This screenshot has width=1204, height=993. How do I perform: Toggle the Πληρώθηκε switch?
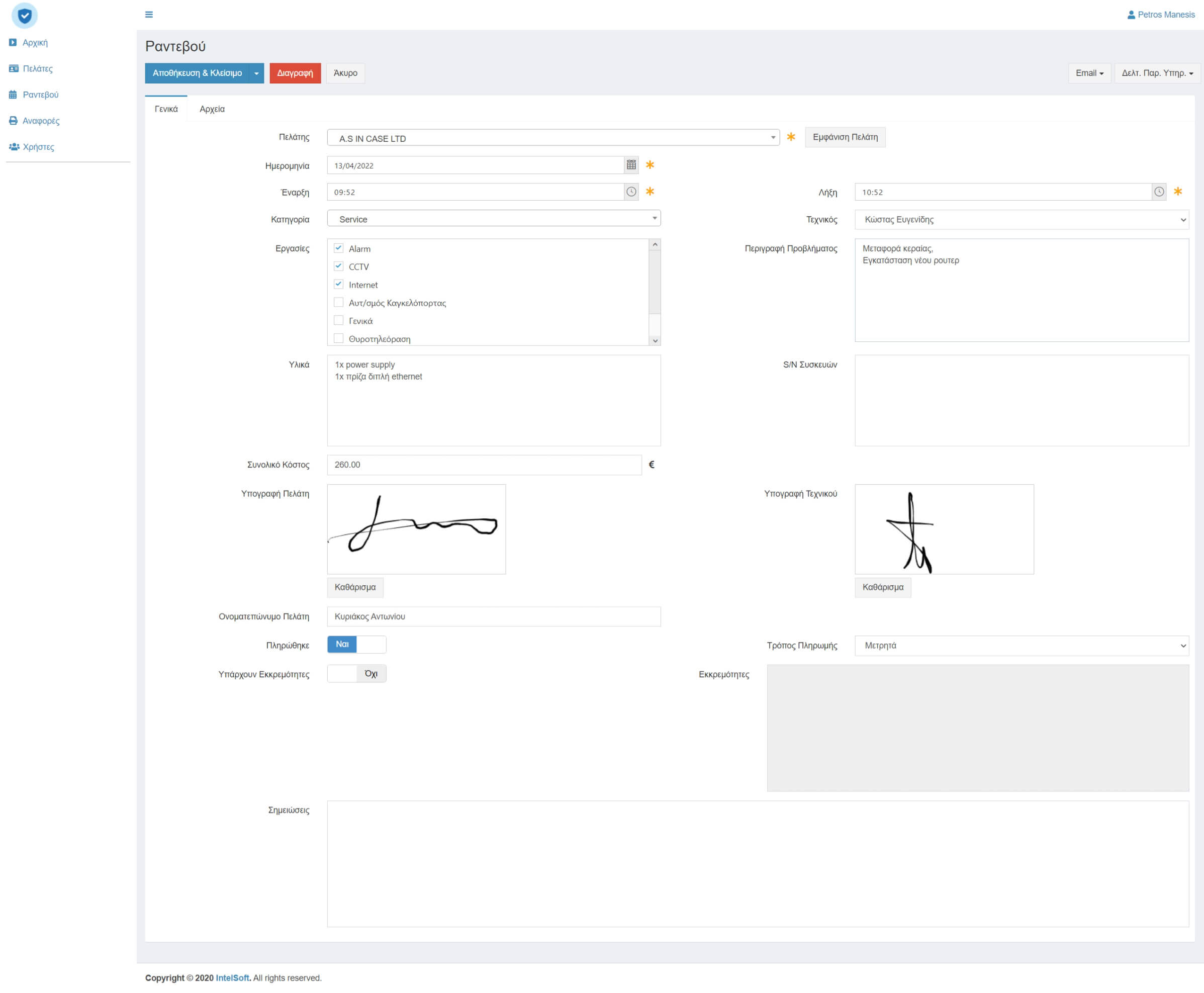[x=356, y=645]
